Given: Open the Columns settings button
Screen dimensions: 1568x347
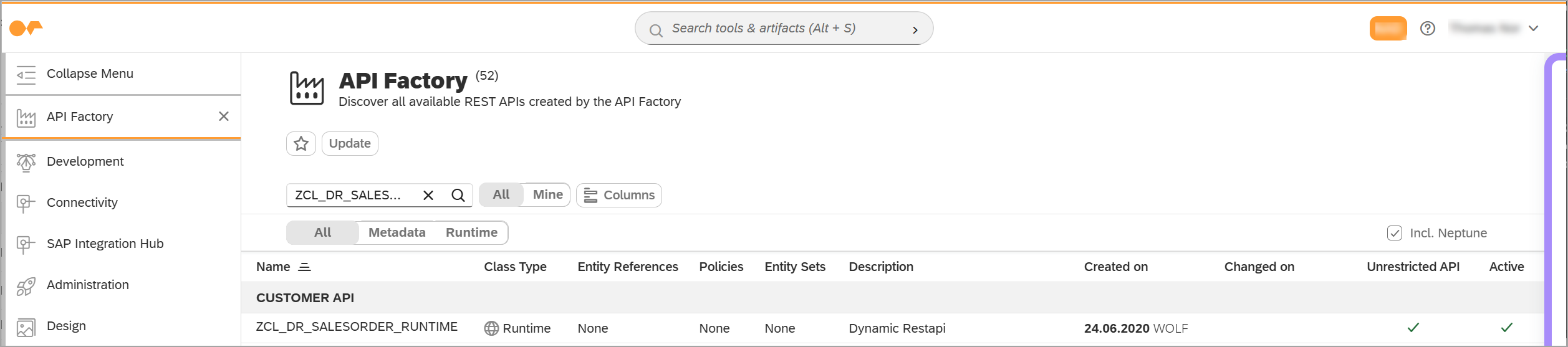Looking at the screenshot, I should 619,195.
